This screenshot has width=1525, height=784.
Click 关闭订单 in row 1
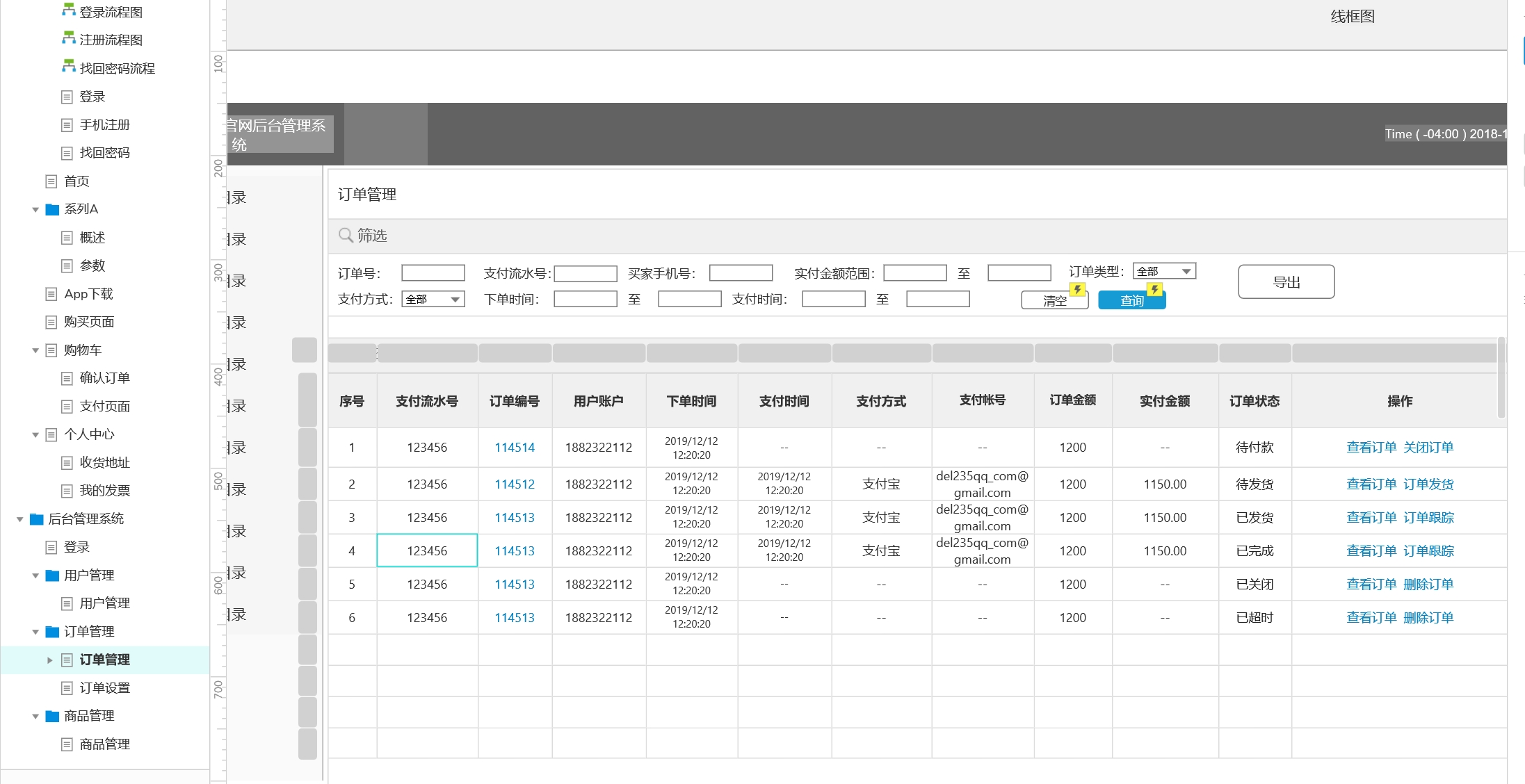[1428, 448]
